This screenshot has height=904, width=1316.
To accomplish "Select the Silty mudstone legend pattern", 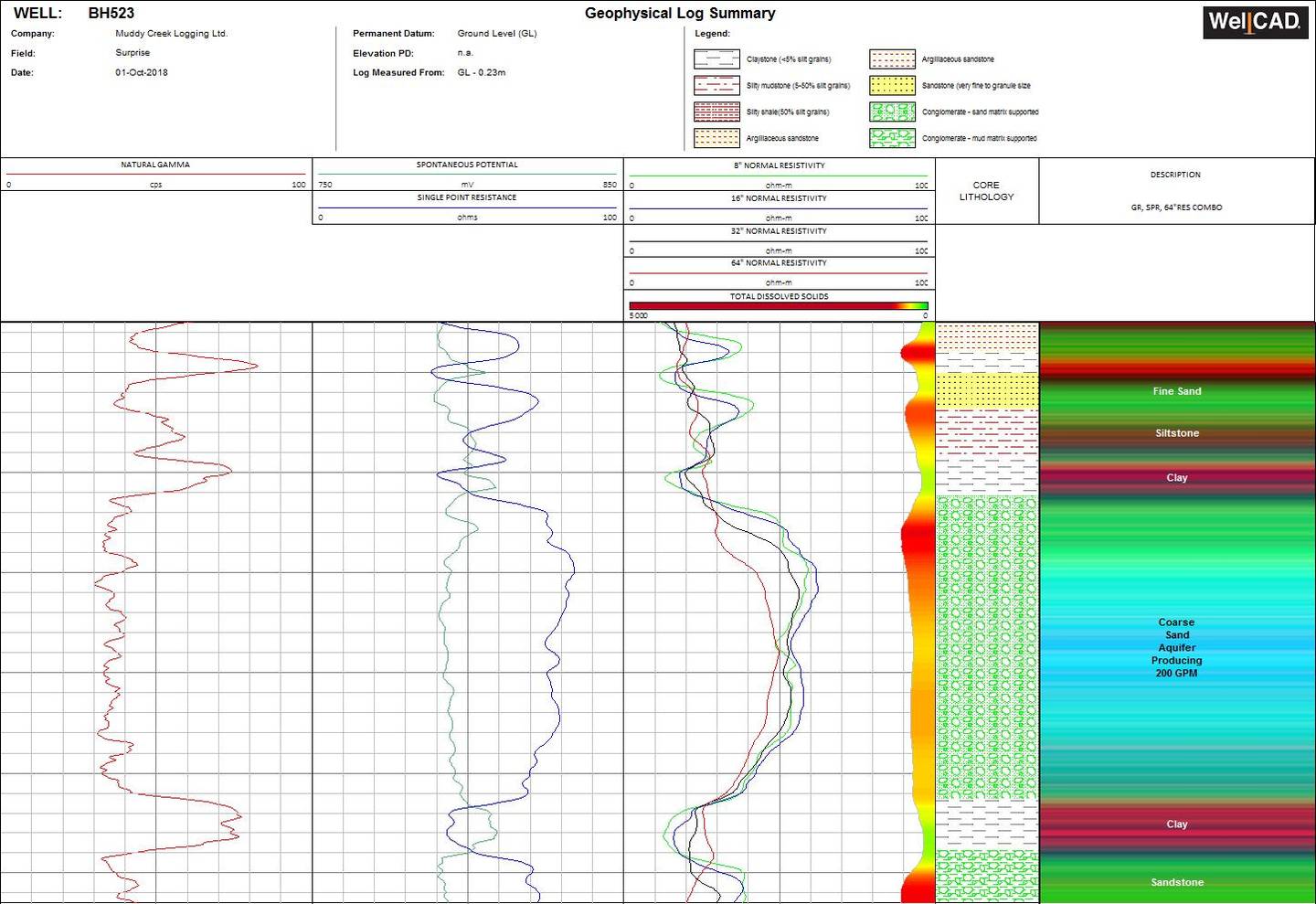I will coord(716,85).
